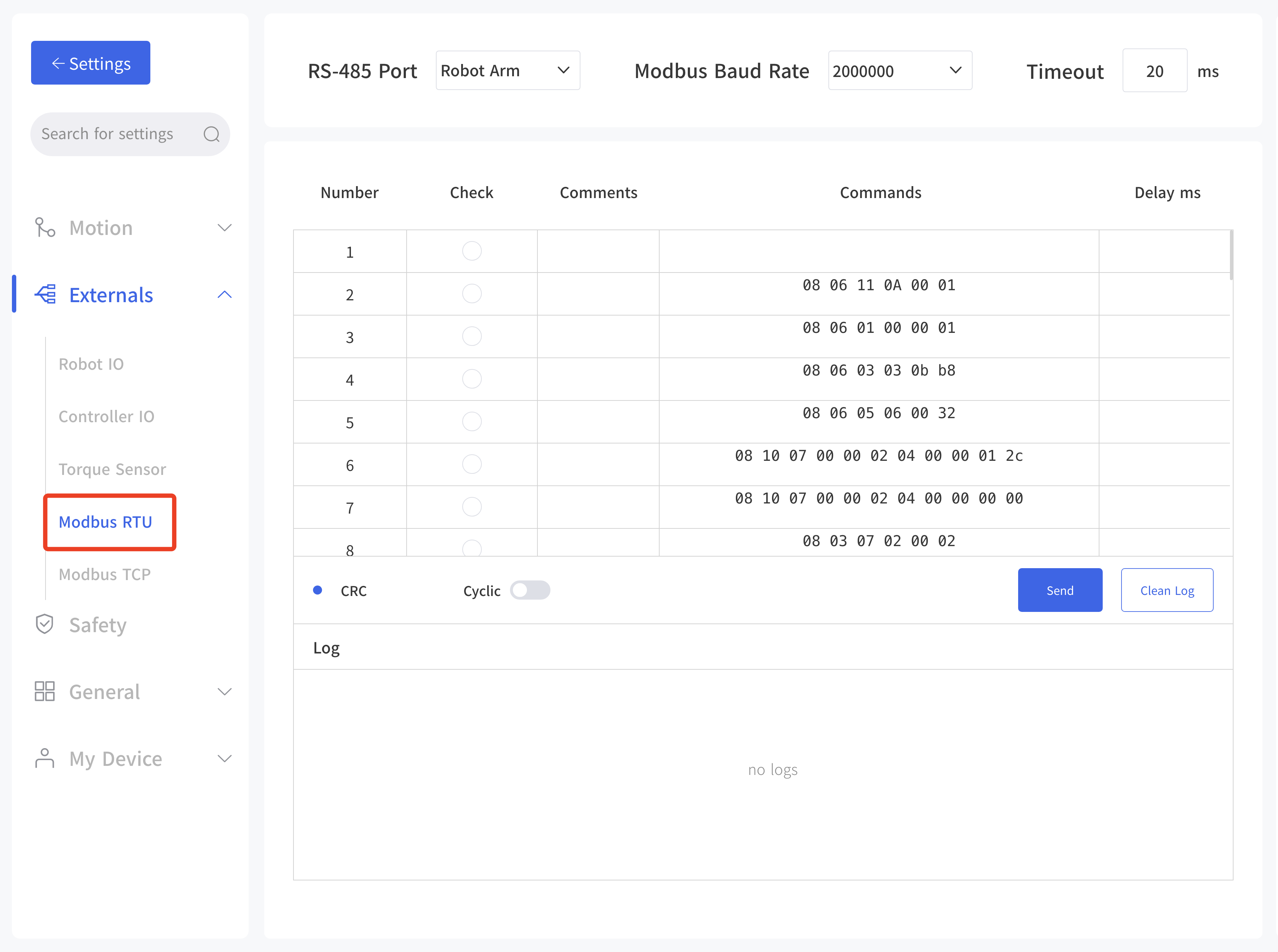Check the radio button in row 1
The width and height of the screenshot is (1278, 952).
coord(471,251)
